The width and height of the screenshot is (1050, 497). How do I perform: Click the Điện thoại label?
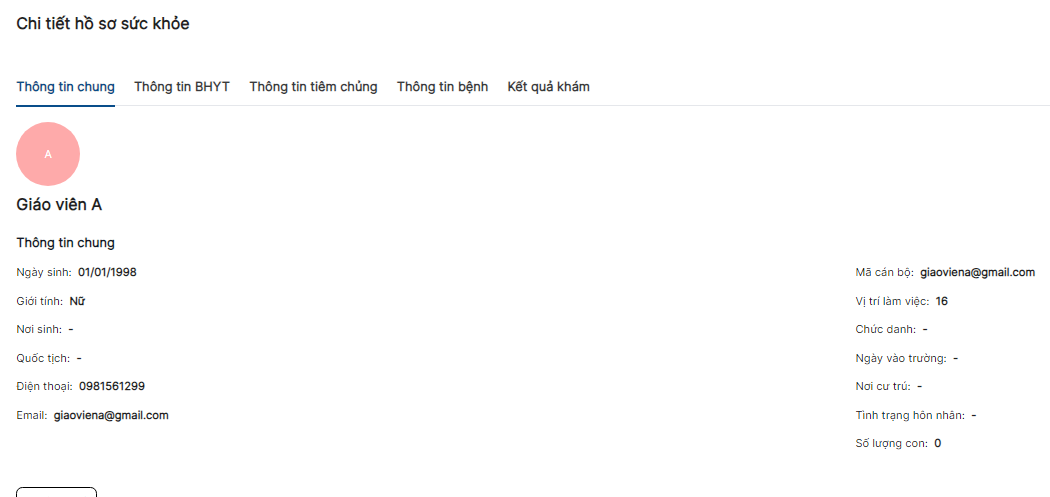pos(45,386)
